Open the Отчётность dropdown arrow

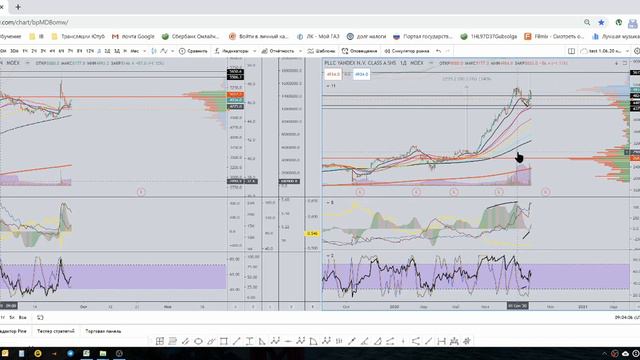(300, 51)
